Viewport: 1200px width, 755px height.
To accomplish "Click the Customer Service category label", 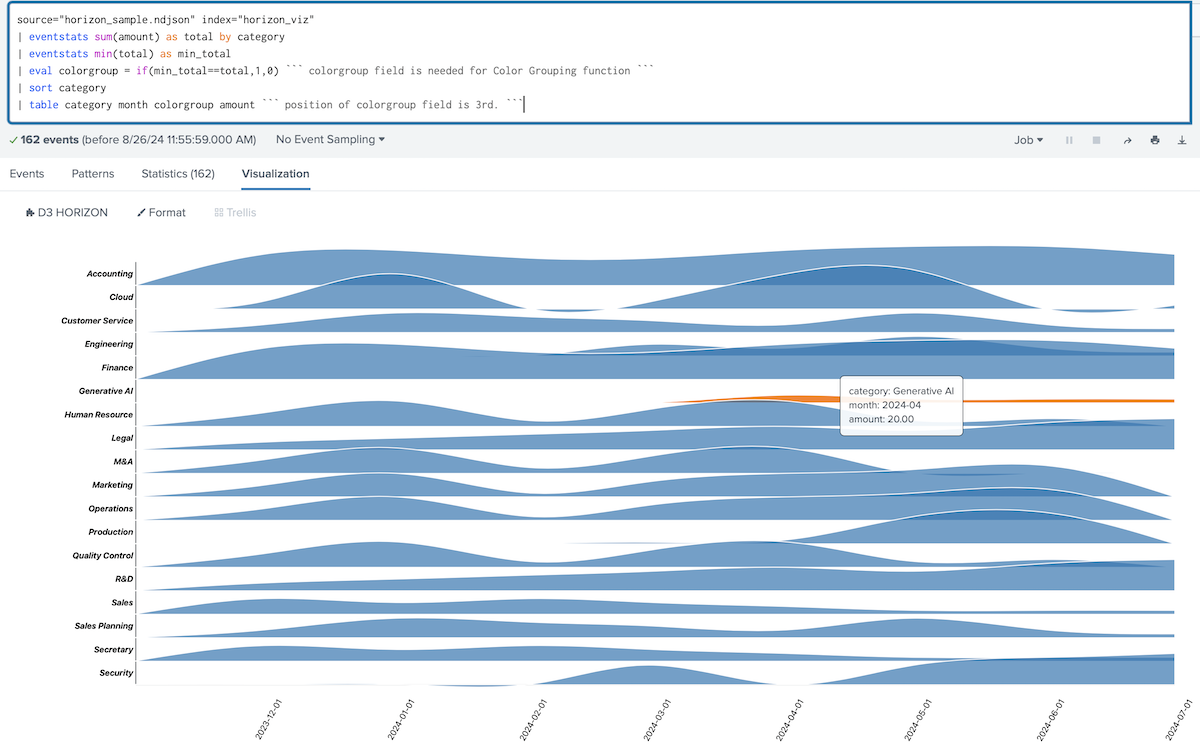I will 97,321.
